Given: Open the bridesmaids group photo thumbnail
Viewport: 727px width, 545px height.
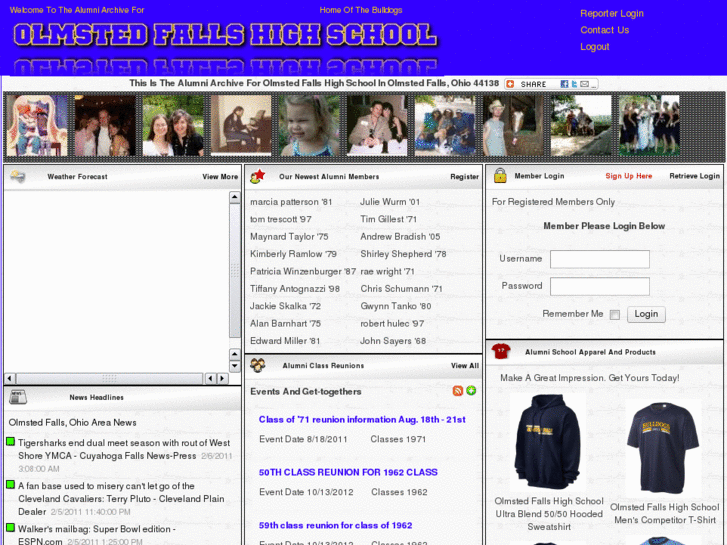Looking at the screenshot, I should pyautogui.click(x=649, y=125).
